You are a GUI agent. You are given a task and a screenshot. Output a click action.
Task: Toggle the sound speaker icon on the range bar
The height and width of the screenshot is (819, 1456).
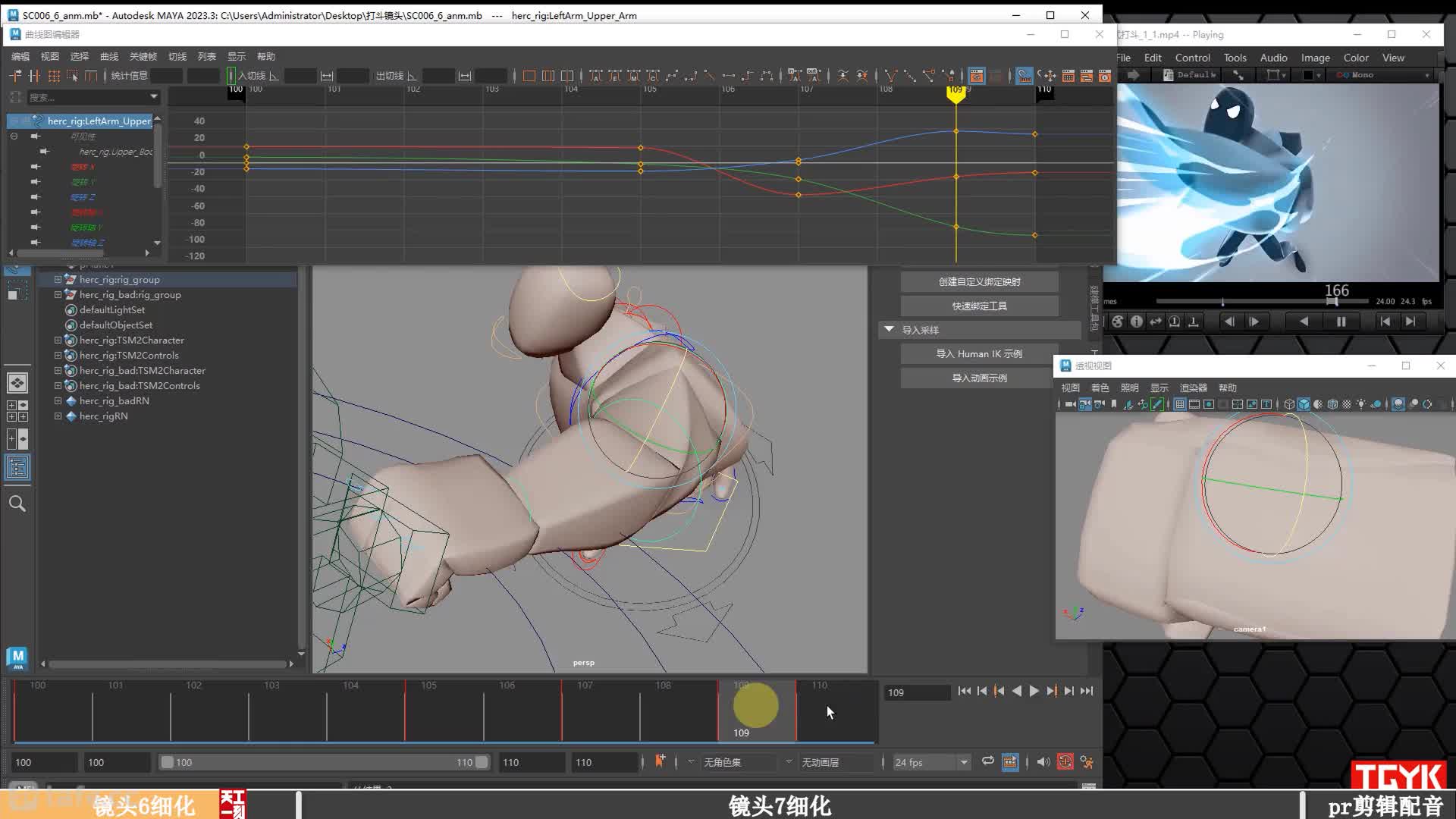coord(1043,762)
